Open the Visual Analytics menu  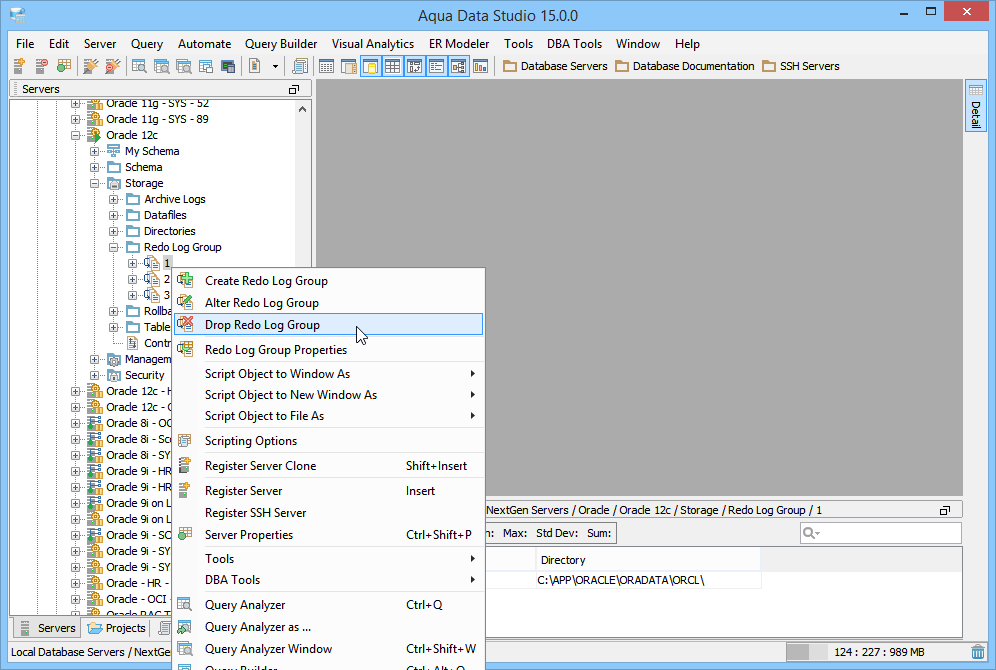tap(373, 44)
